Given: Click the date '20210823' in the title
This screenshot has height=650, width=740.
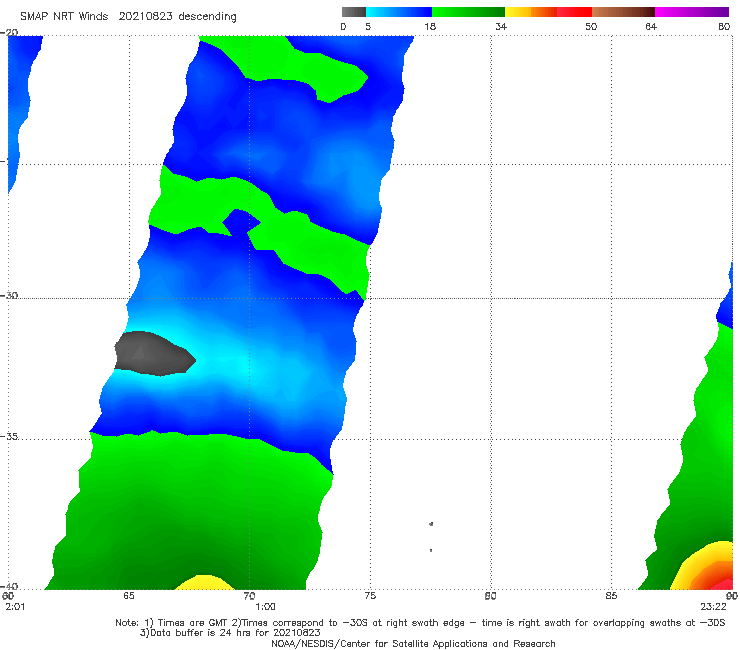Looking at the screenshot, I should point(145,16).
